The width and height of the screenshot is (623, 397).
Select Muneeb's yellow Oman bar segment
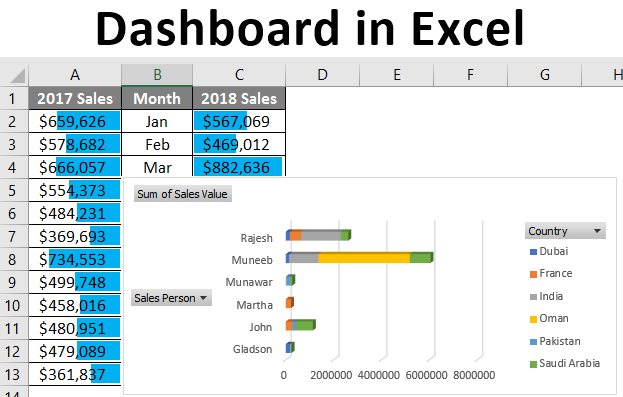(364, 258)
